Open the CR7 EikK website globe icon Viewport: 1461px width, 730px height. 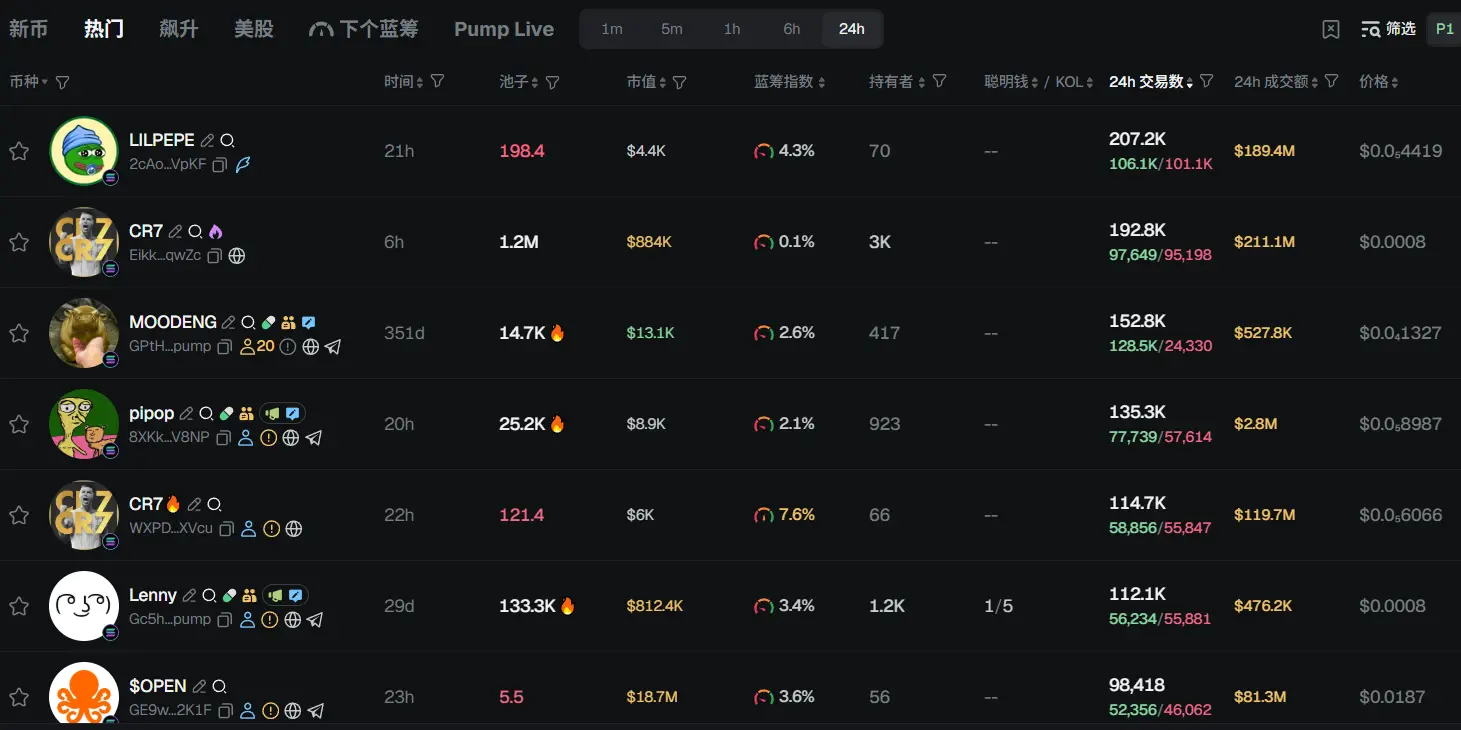[x=237, y=255]
